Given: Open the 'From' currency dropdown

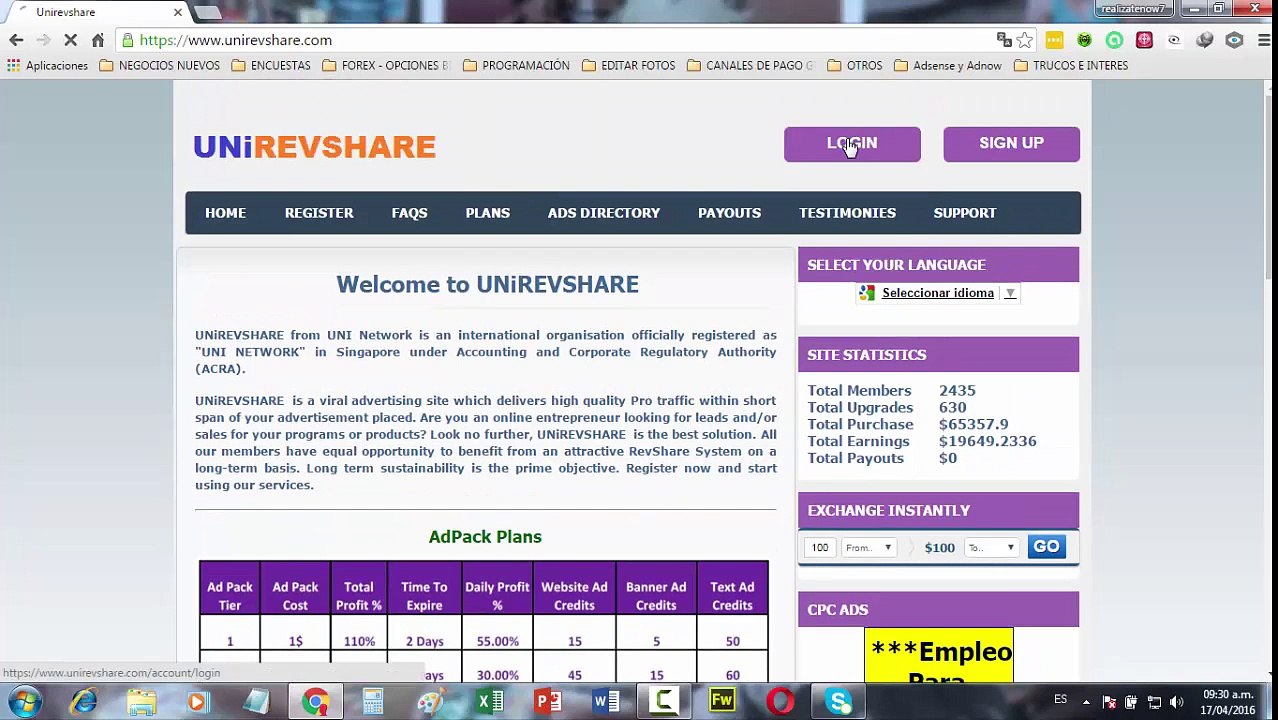Looking at the screenshot, I should [868, 547].
